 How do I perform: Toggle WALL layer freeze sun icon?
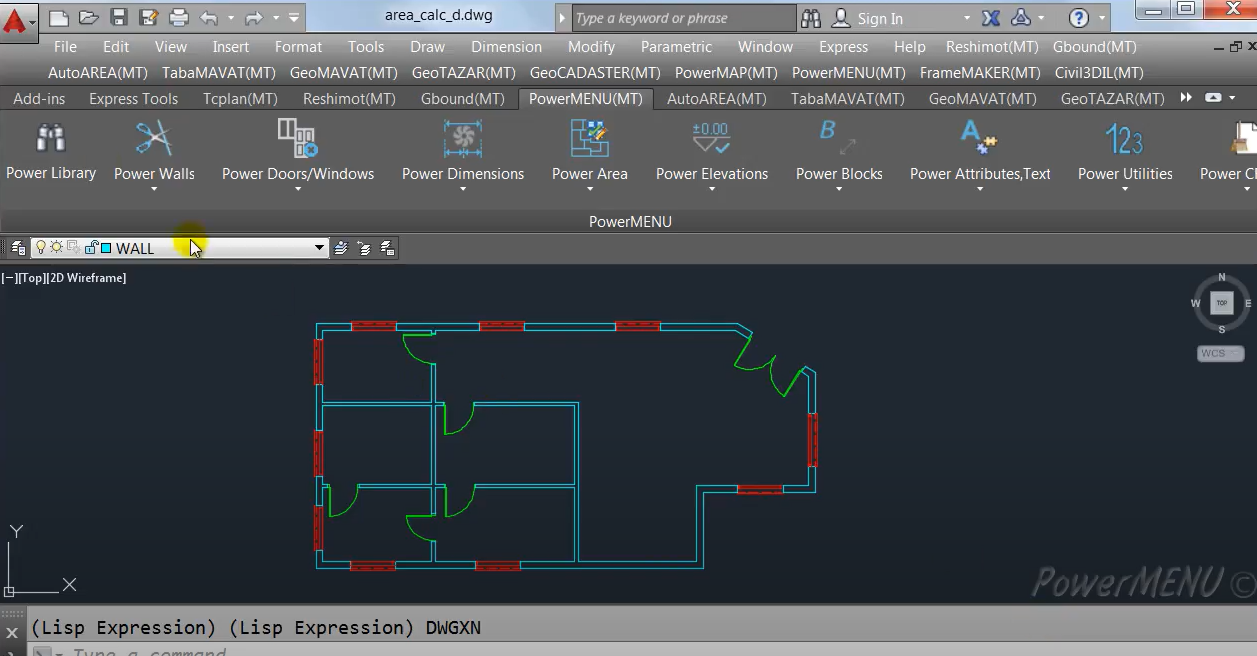pyautogui.click(x=56, y=248)
